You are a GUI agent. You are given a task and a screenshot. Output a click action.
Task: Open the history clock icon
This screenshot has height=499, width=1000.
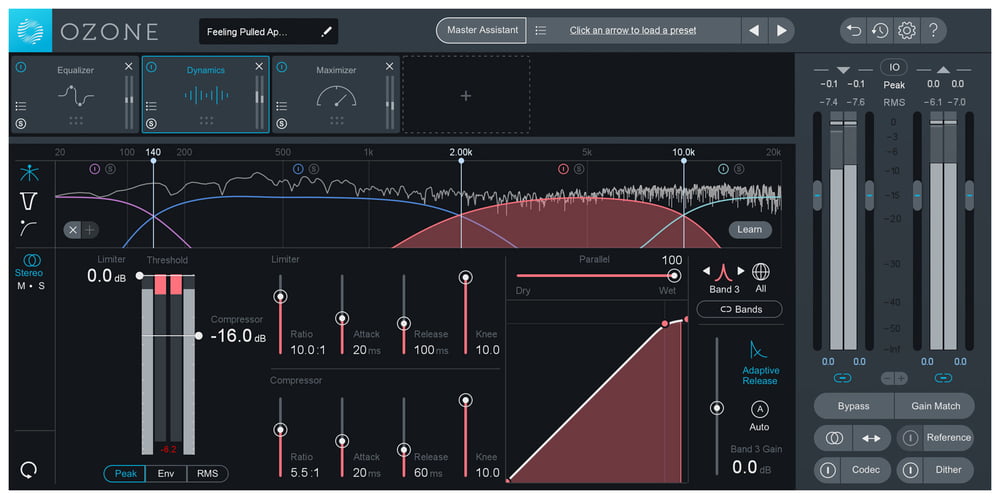pyautogui.click(x=880, y=30)
